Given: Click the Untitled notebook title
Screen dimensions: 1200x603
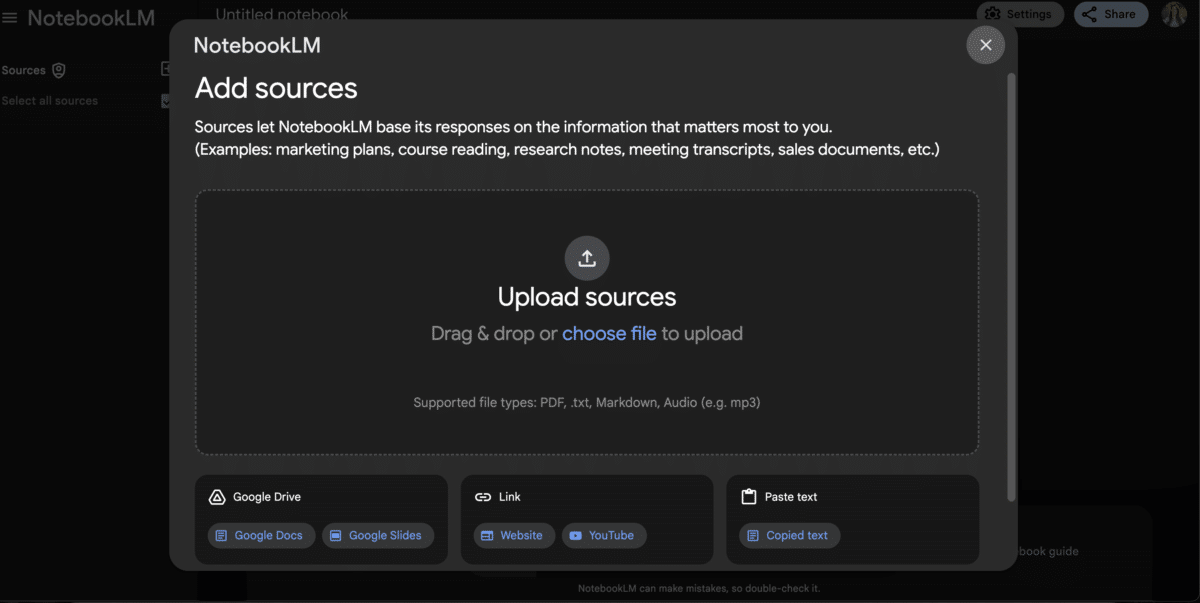Looking at the screenshot, I should click(x=282, y=14).
